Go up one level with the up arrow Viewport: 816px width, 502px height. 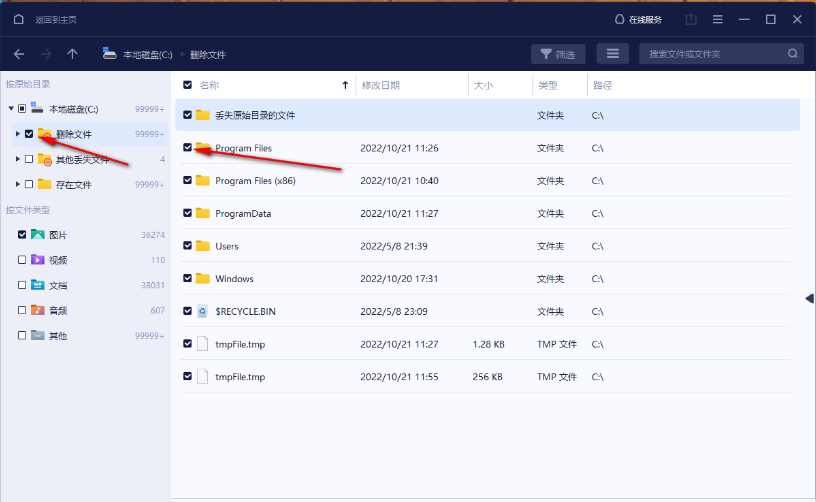point(72,54)
